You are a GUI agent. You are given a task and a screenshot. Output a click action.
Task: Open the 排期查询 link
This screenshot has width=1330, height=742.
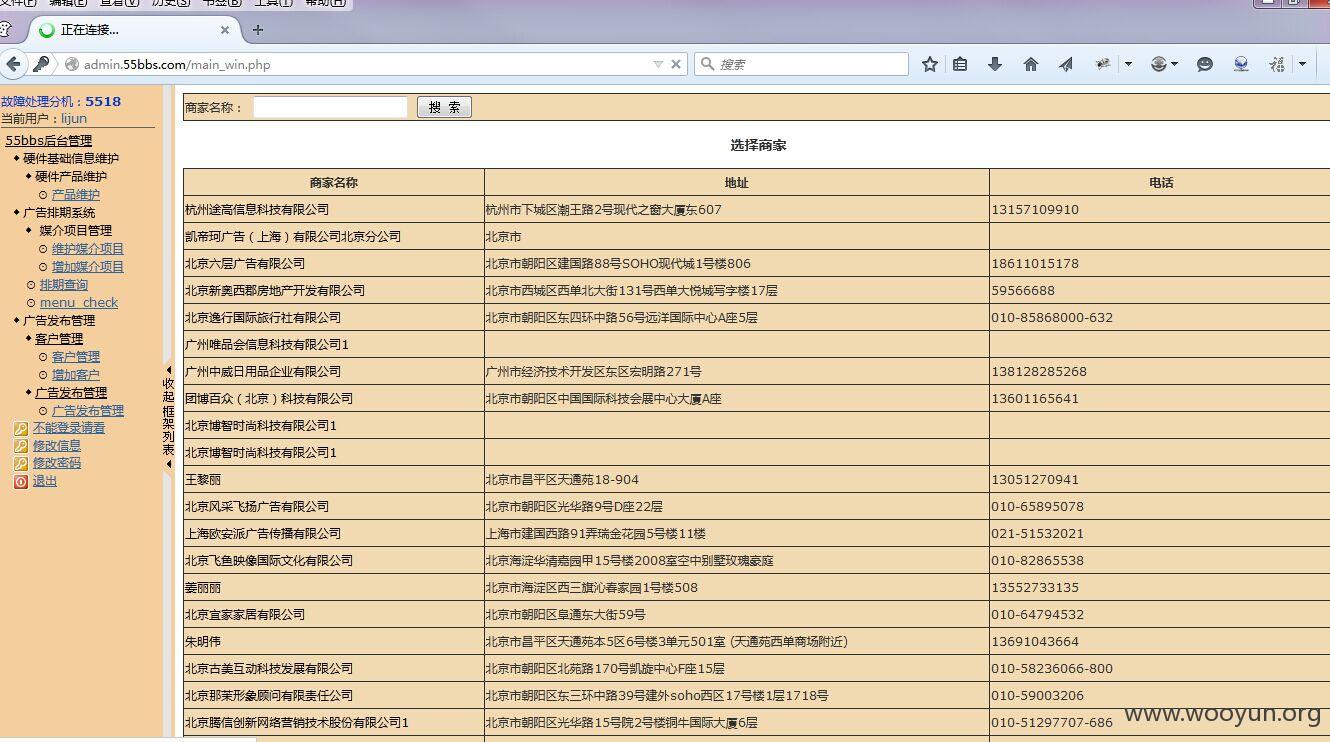(x=64, y=285)
